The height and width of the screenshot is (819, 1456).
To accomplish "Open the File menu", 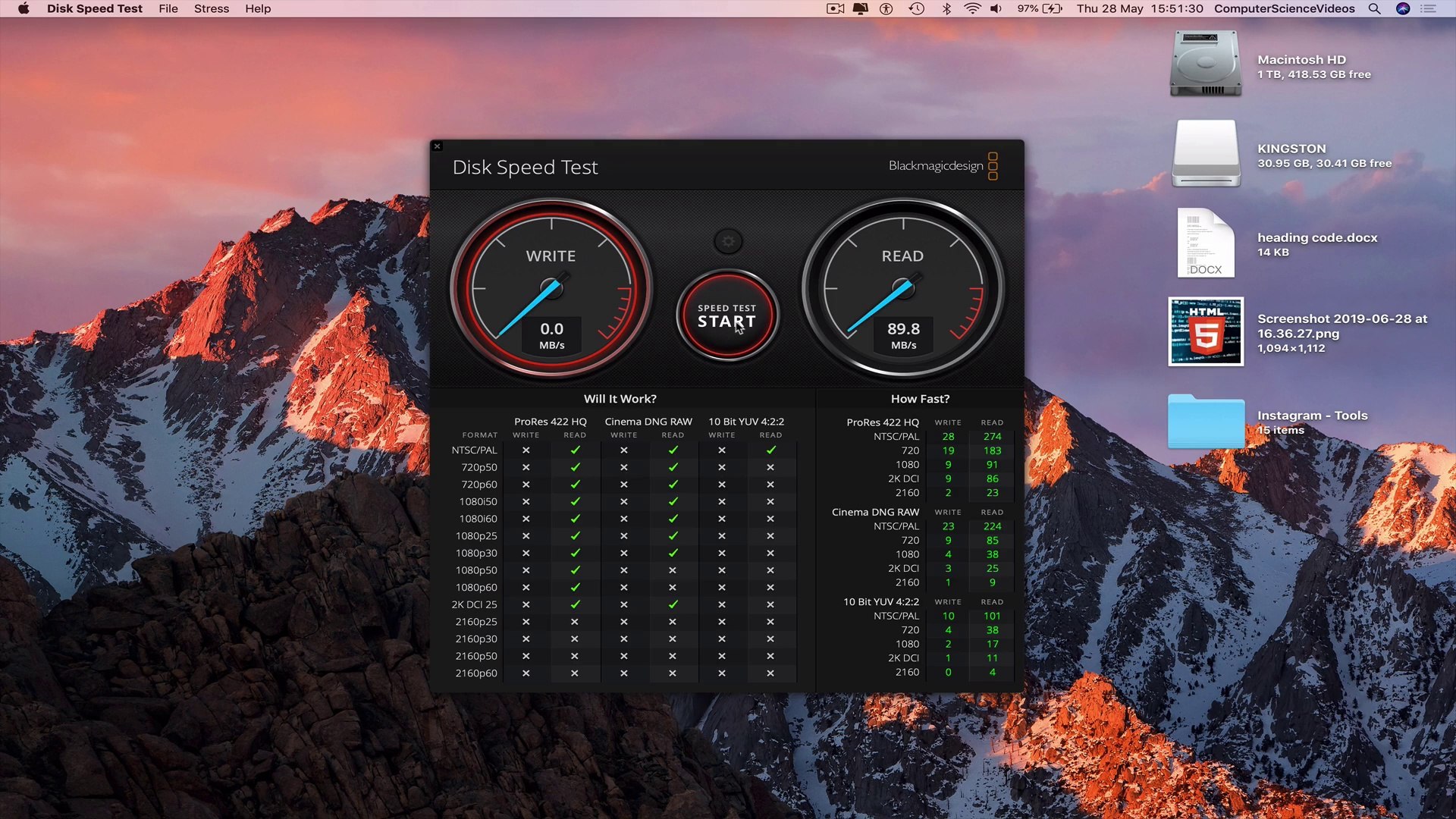I will coord(168,8).
